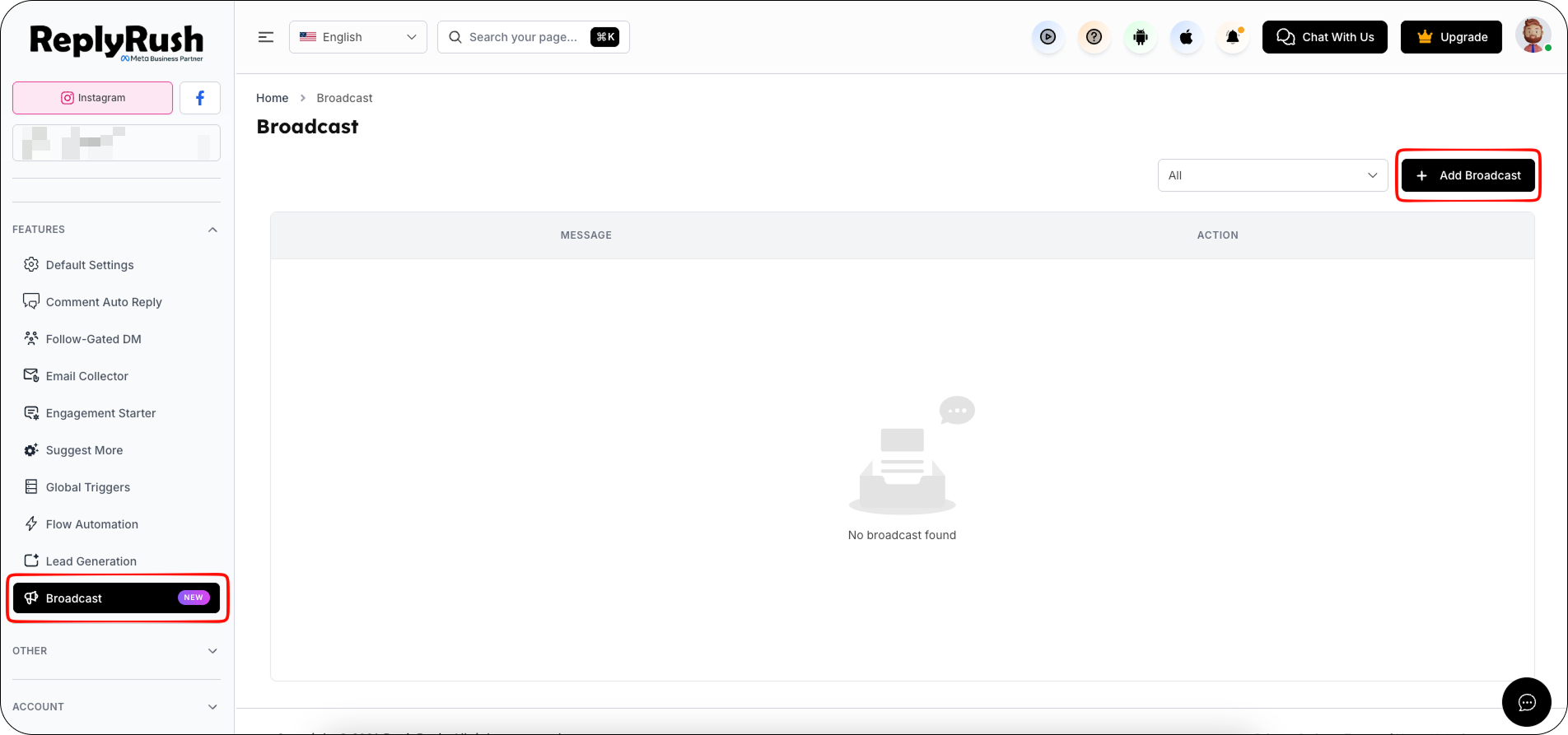Expand the Account section
Screen dimensions: 1568x735
116,707
